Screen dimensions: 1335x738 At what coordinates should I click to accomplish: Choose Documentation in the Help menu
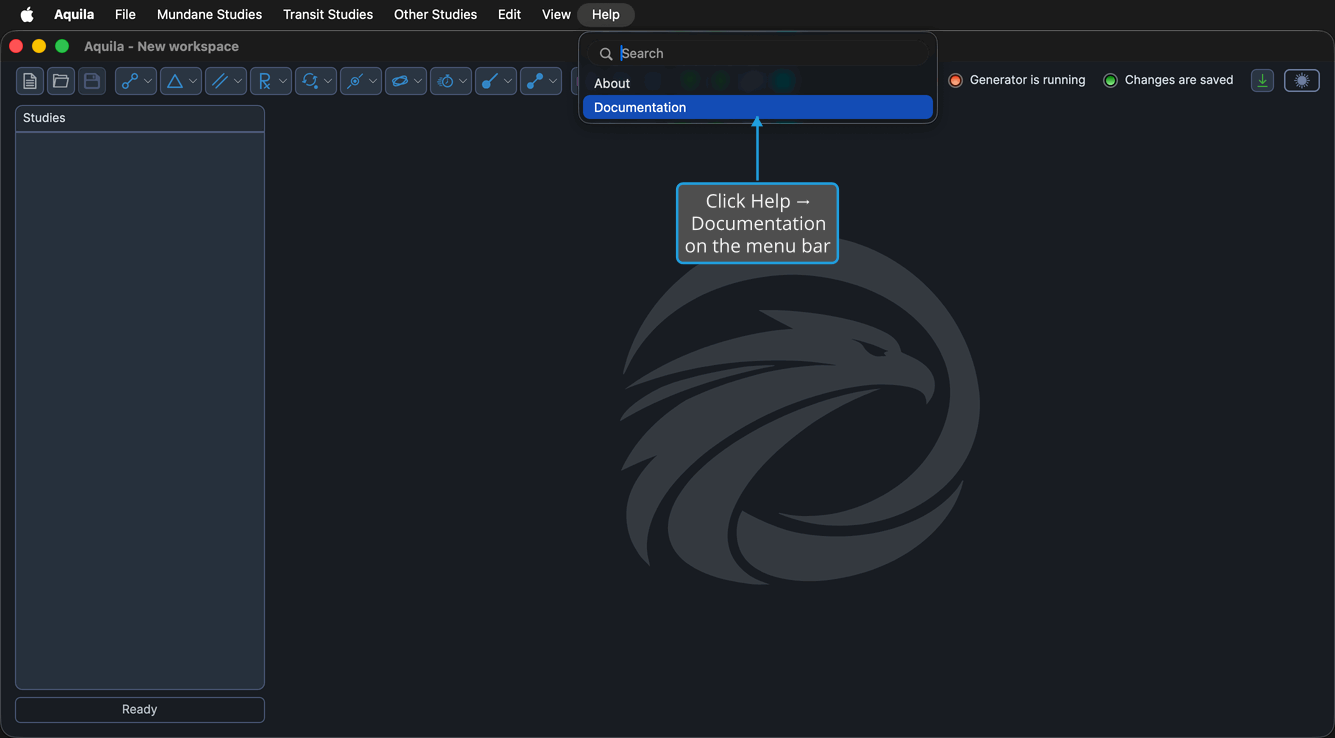click(758, 107)
